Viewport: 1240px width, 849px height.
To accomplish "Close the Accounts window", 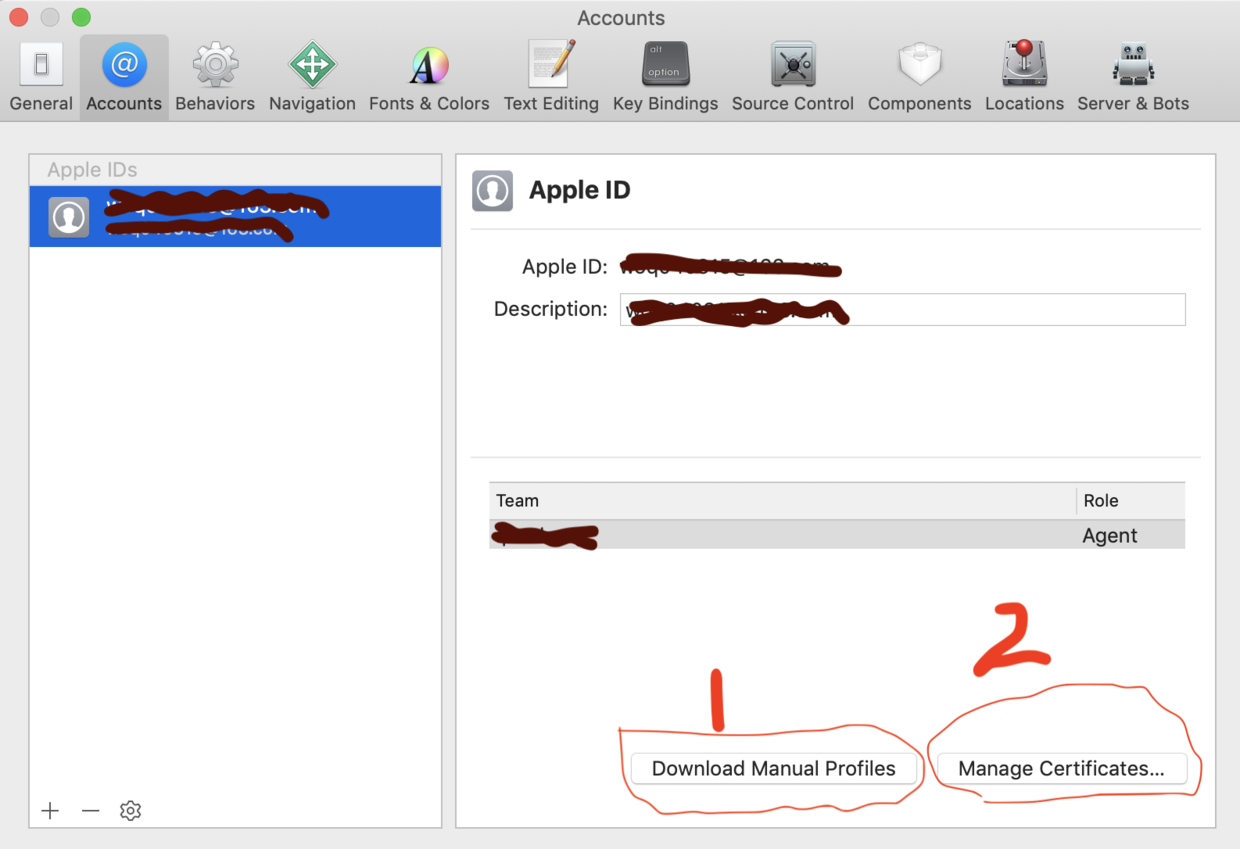I will 18,17.
